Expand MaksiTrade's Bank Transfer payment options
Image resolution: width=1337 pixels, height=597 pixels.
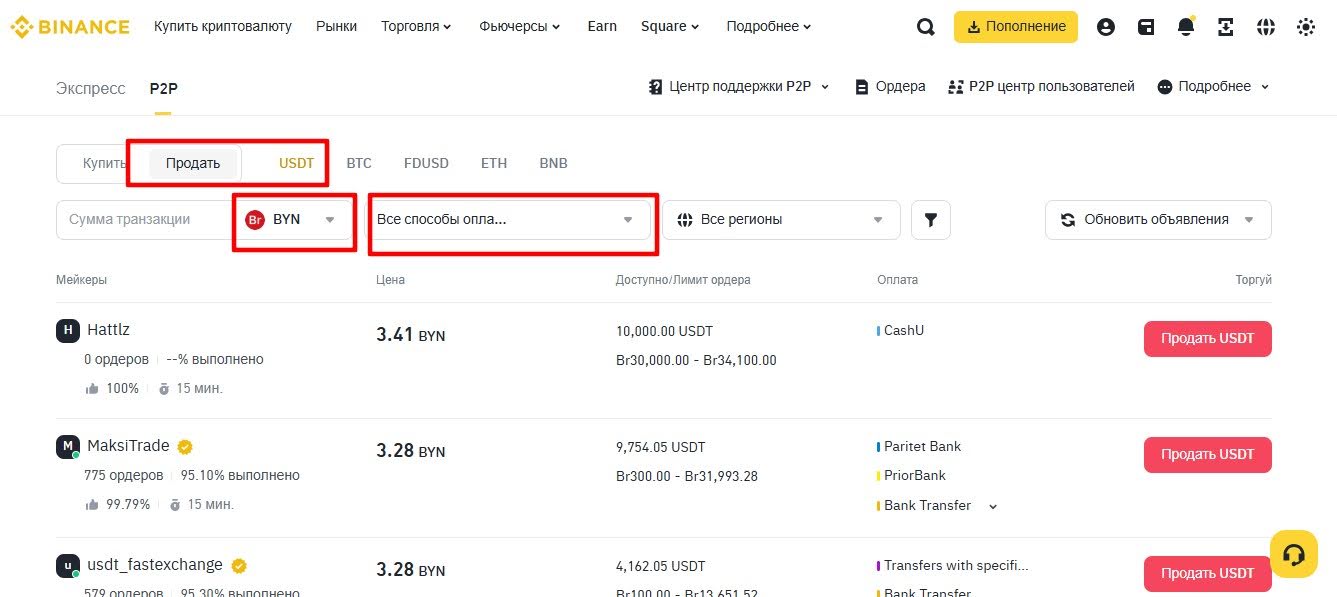pyautogui.click(x=991, y=506)
